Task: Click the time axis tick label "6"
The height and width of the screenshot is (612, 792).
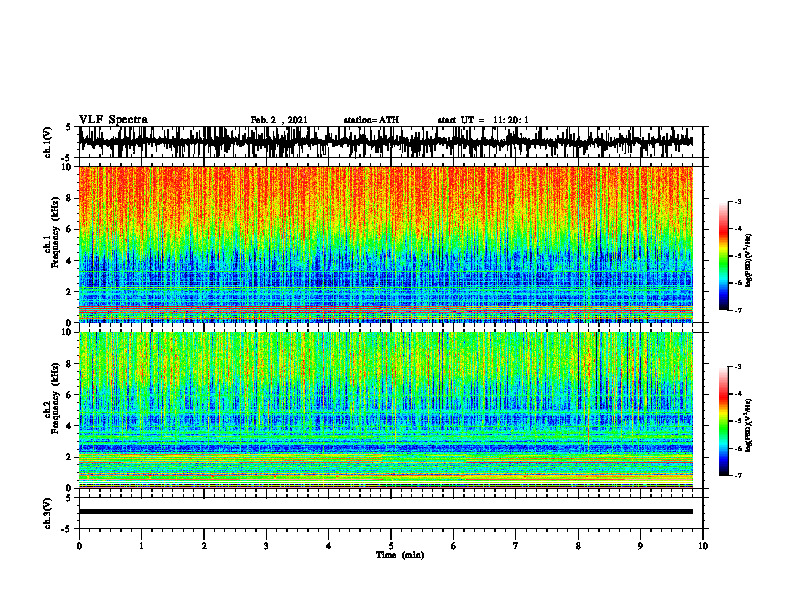Action: click(454, 546)
